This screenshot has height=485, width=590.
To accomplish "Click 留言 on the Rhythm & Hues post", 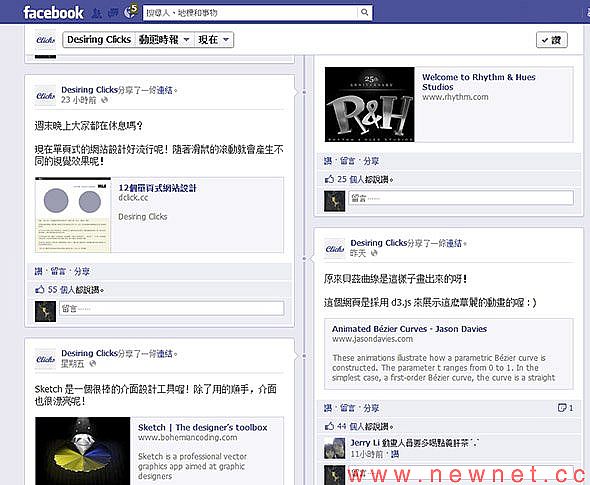I will pyautogui.click(x=347, y=161).
